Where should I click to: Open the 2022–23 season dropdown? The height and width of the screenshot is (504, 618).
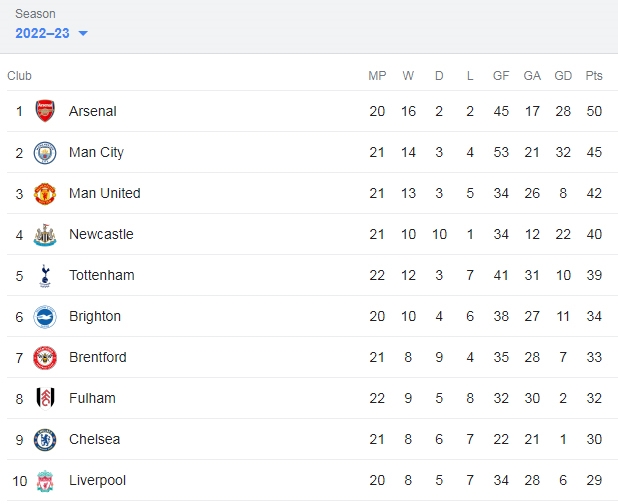click(44, 33)
